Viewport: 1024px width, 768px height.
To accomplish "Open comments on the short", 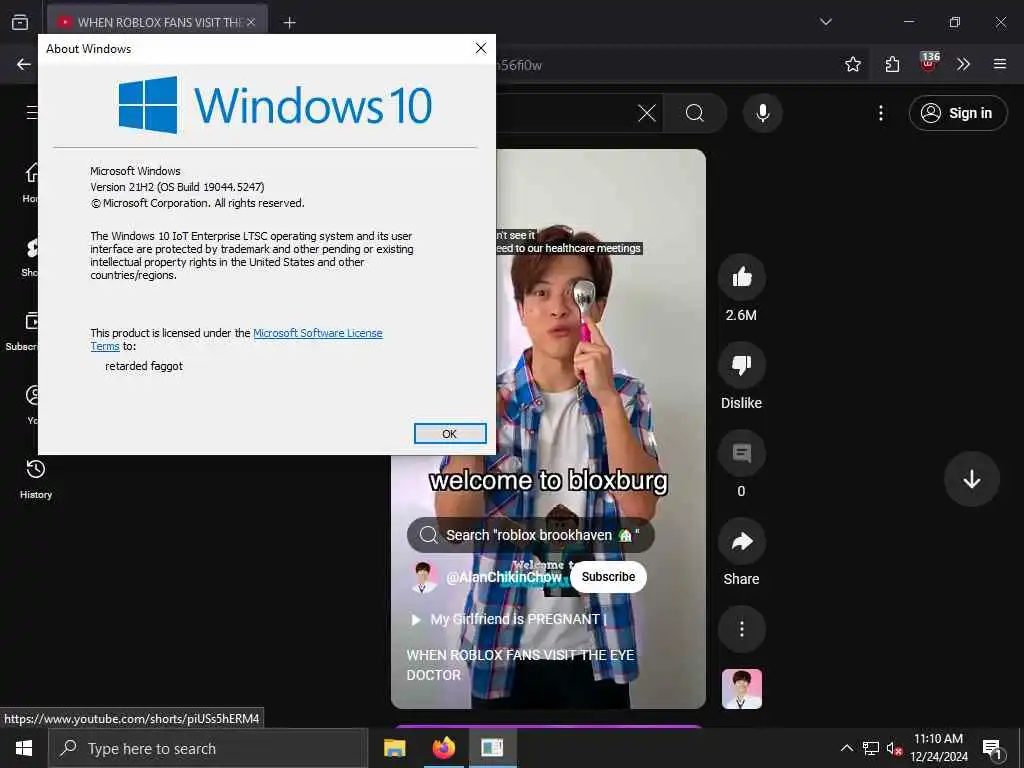I will point(741,453).
